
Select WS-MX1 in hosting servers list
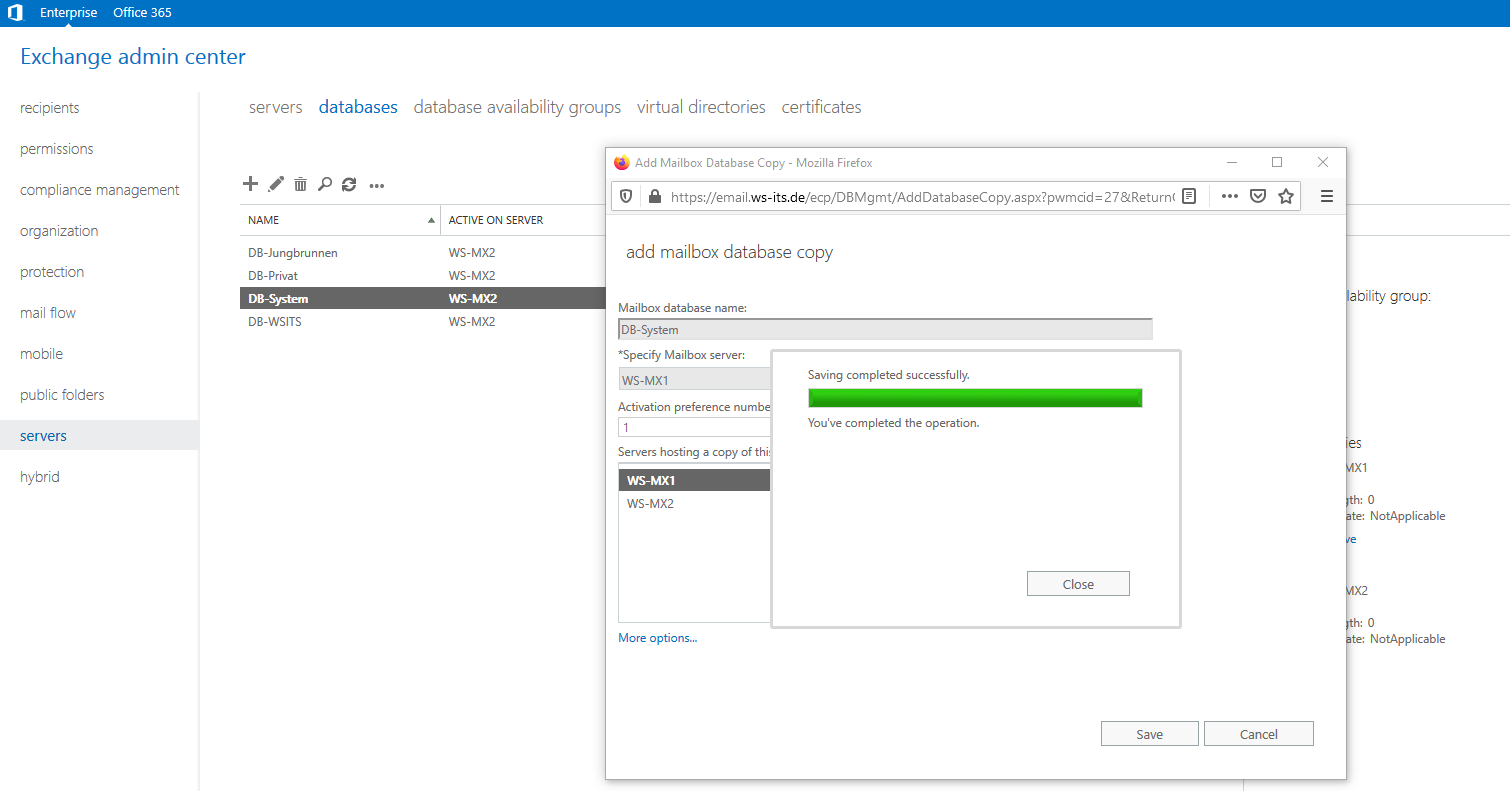(x=695, y=481)
